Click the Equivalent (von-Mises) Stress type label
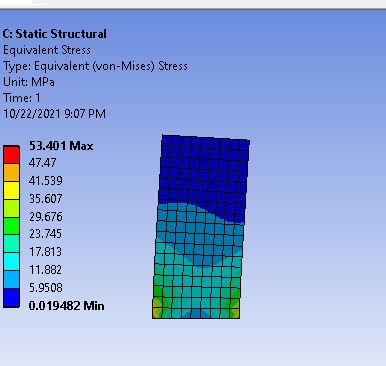This screenshot has height=366, width=386. [111, 66]
